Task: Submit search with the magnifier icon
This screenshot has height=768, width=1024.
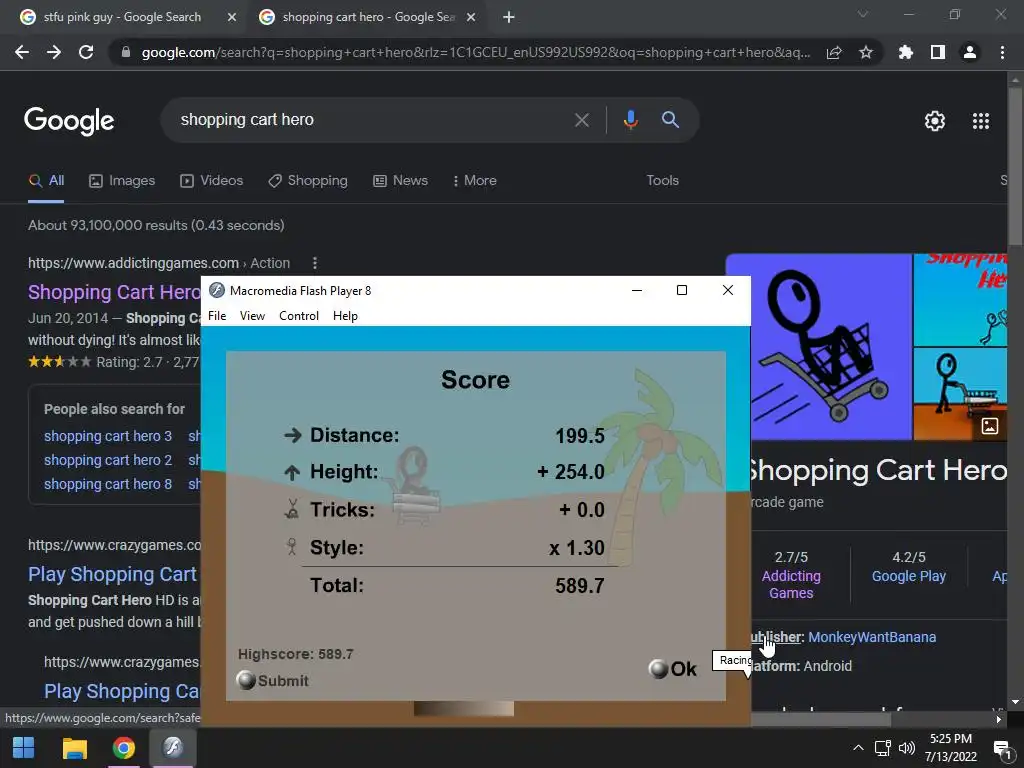Action: pos(670,120)
